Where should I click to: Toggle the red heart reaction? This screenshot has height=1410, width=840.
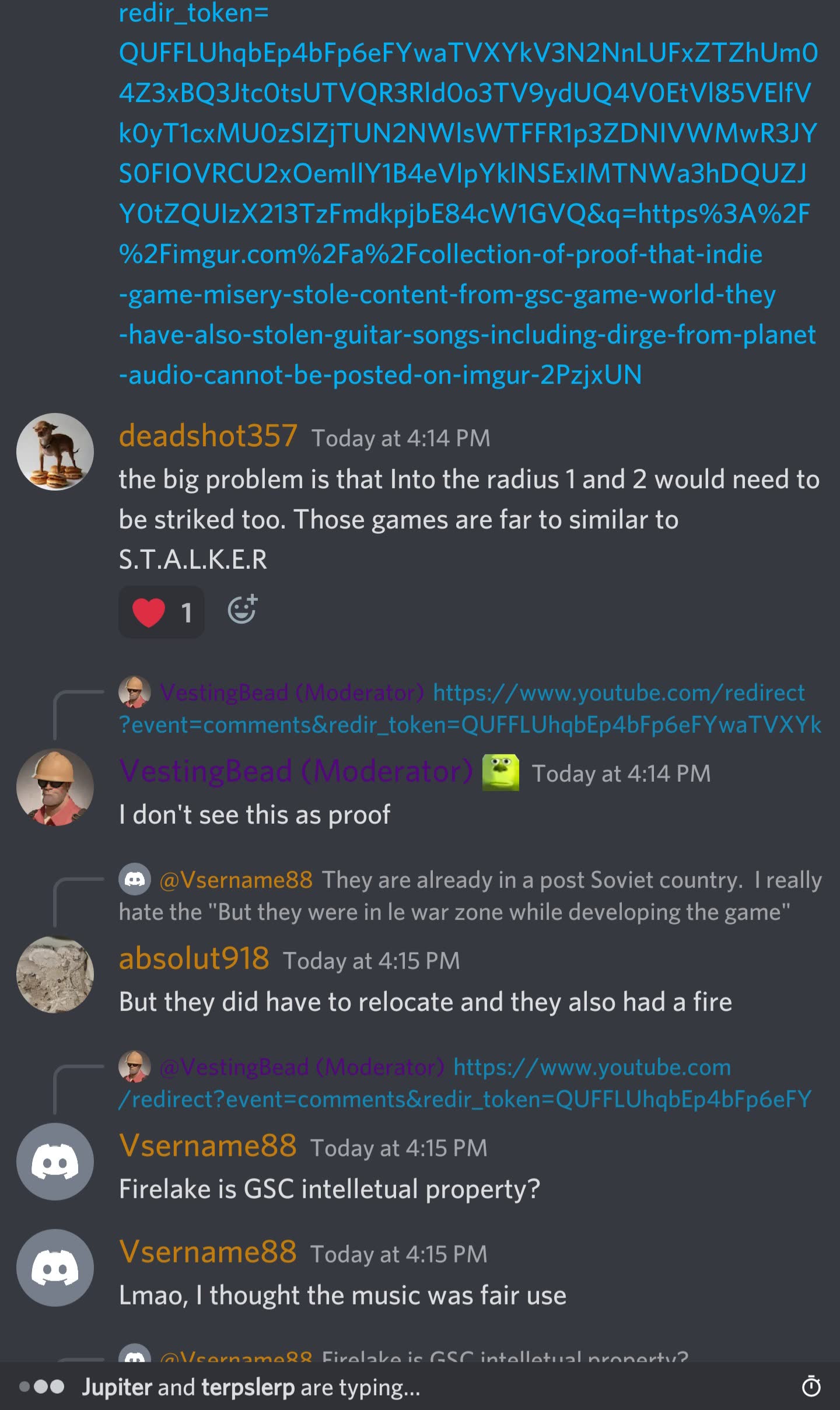pyautogui.click(x=162, y=612)
